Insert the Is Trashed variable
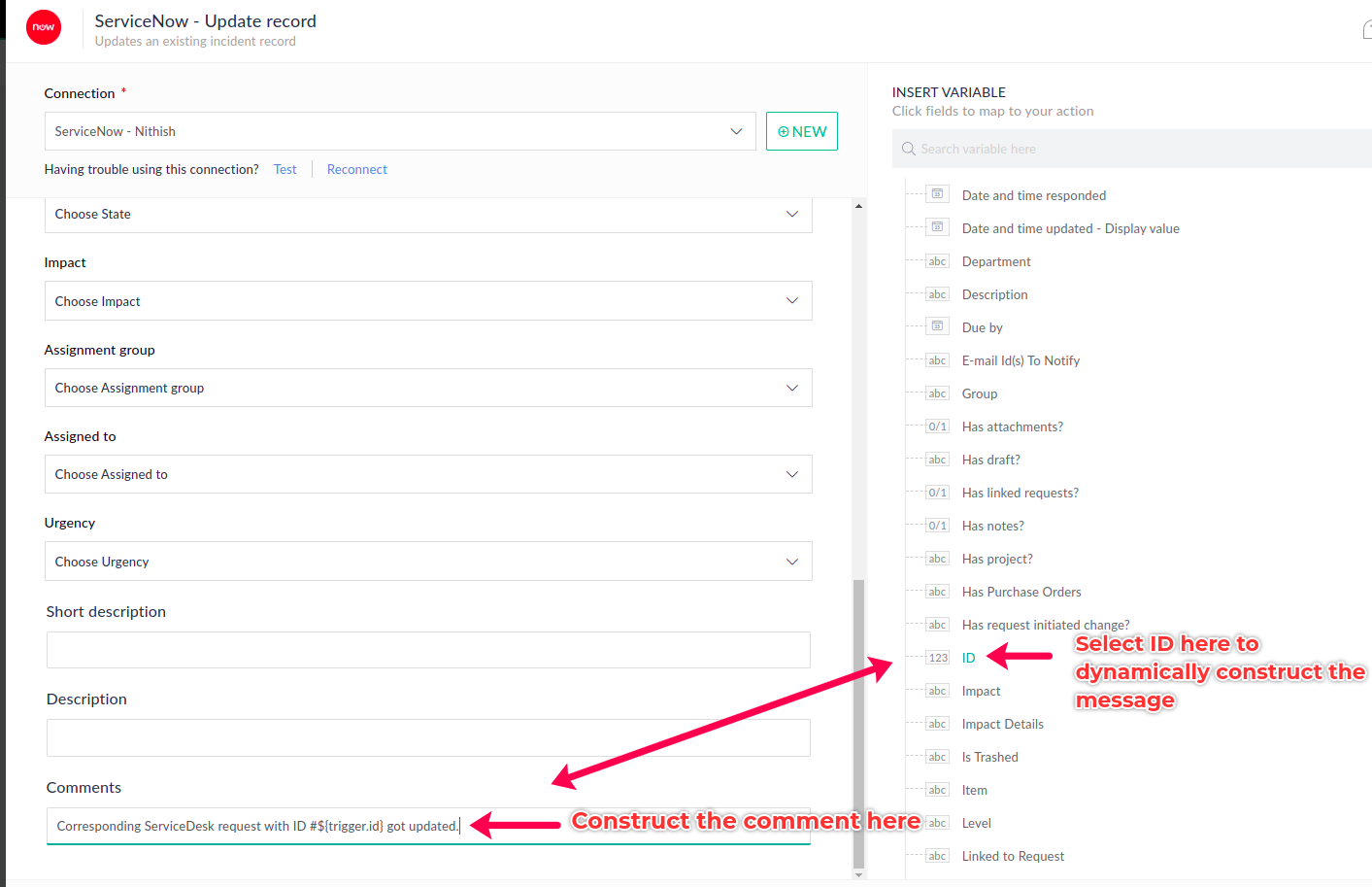The image size is (1372, 887). pyautogui.click(x=990, y=757)
